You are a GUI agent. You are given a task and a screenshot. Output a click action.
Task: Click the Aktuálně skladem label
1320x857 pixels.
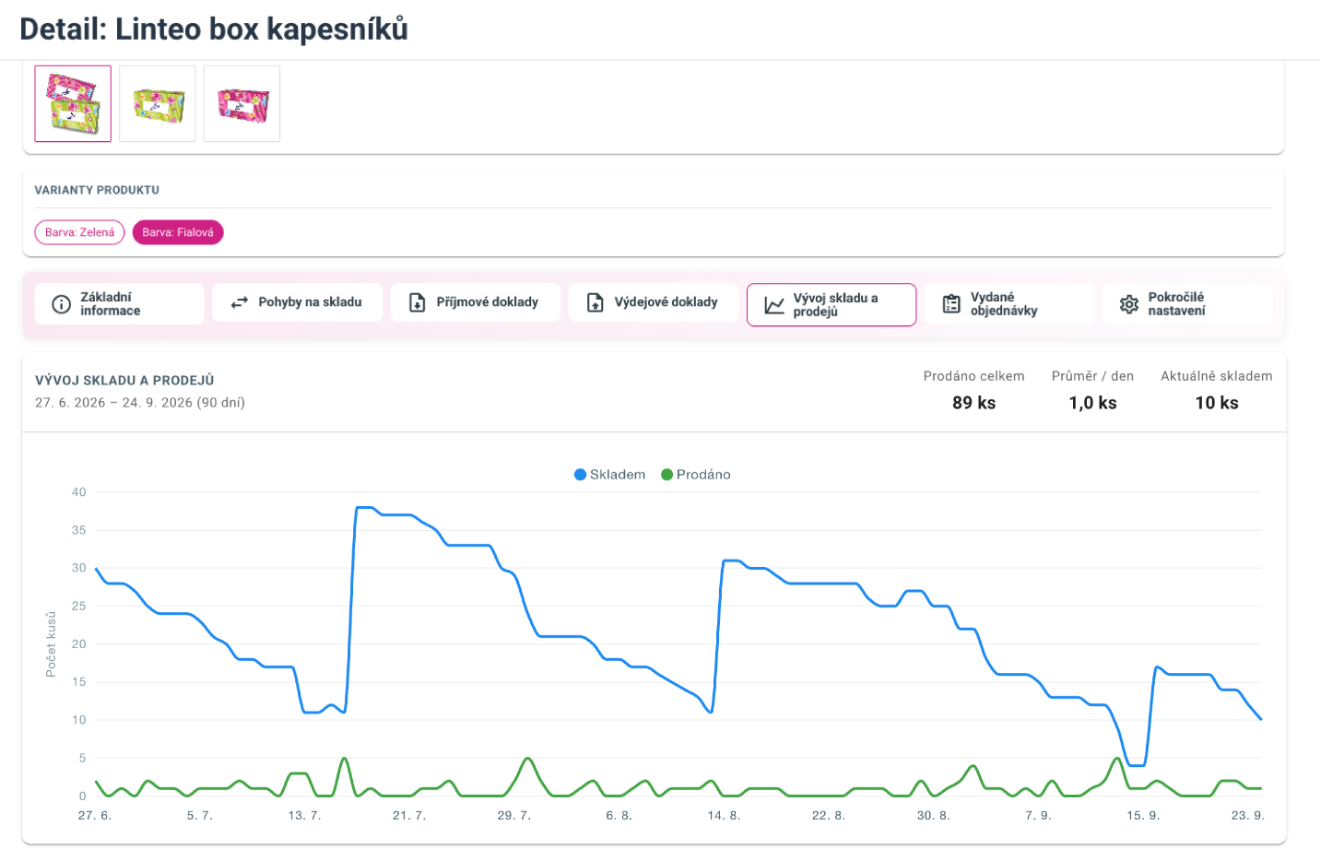[x=1217, y=377]
